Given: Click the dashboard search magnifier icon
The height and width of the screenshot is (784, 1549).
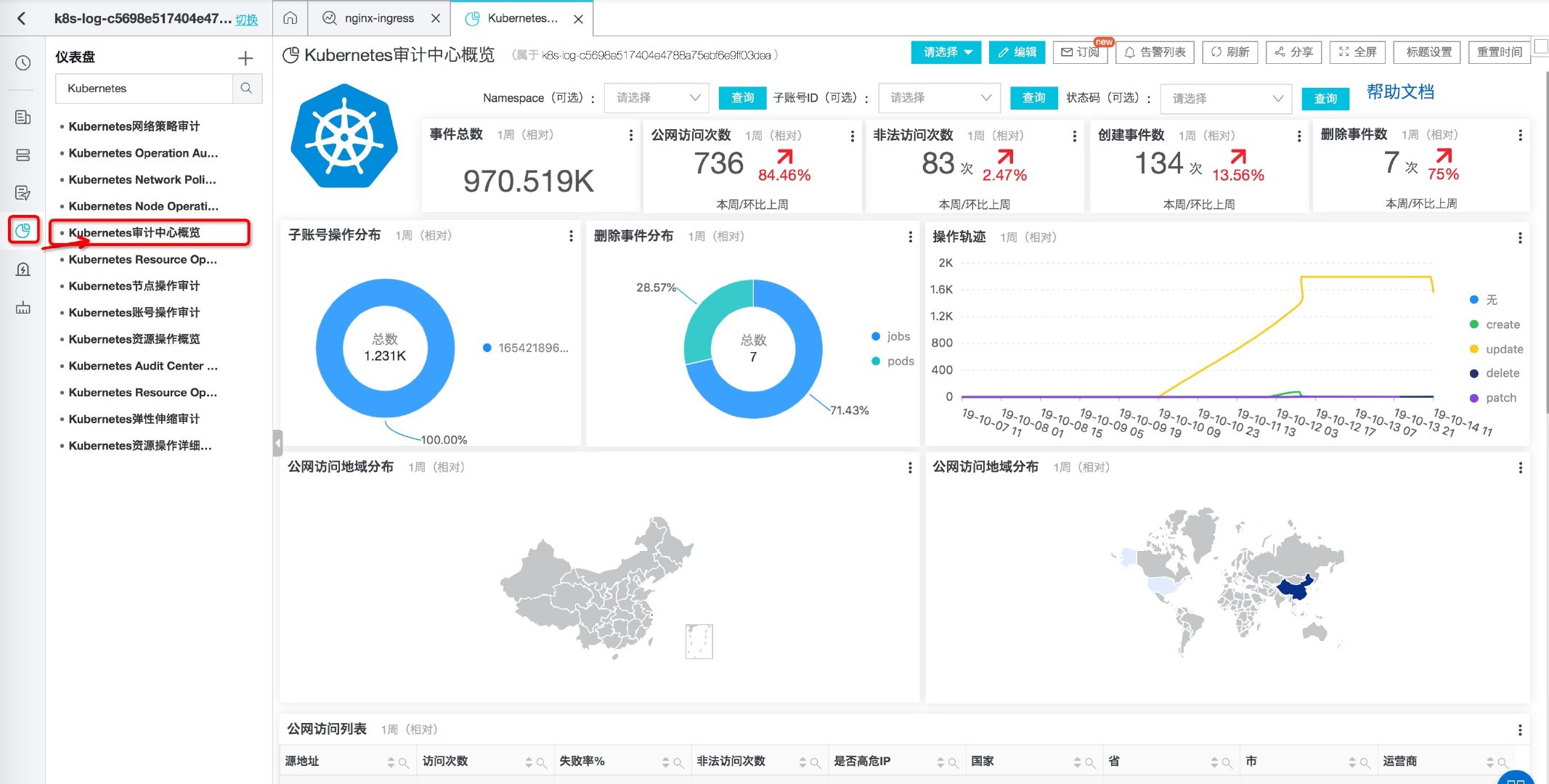Looking at the screenshot, I should (247, 89).
